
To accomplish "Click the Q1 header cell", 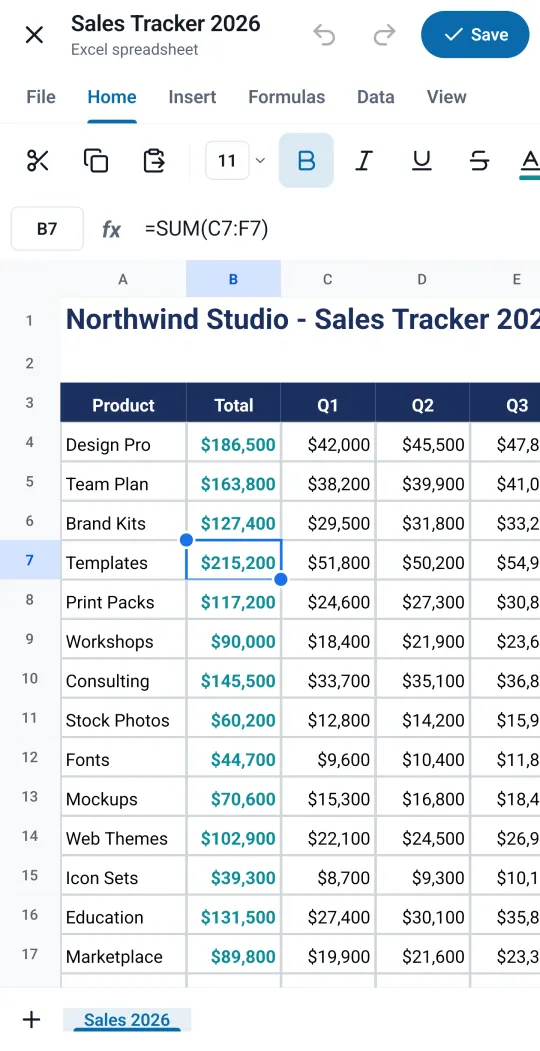I will coord(328,405).
